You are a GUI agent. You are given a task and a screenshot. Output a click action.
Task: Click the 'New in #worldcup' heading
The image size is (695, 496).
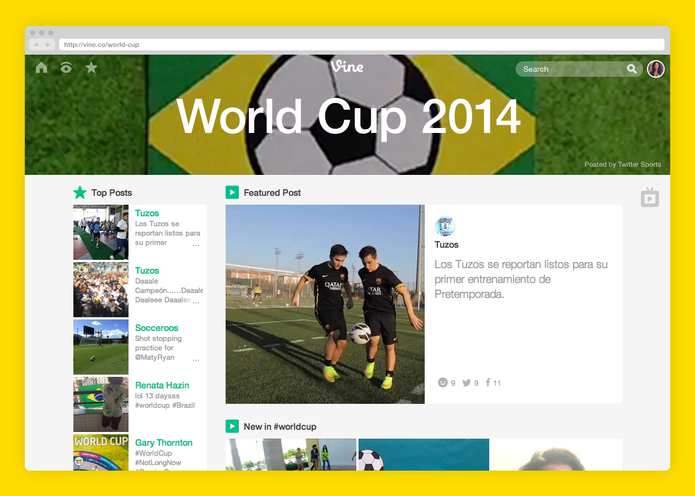click(x=280, y=426)
